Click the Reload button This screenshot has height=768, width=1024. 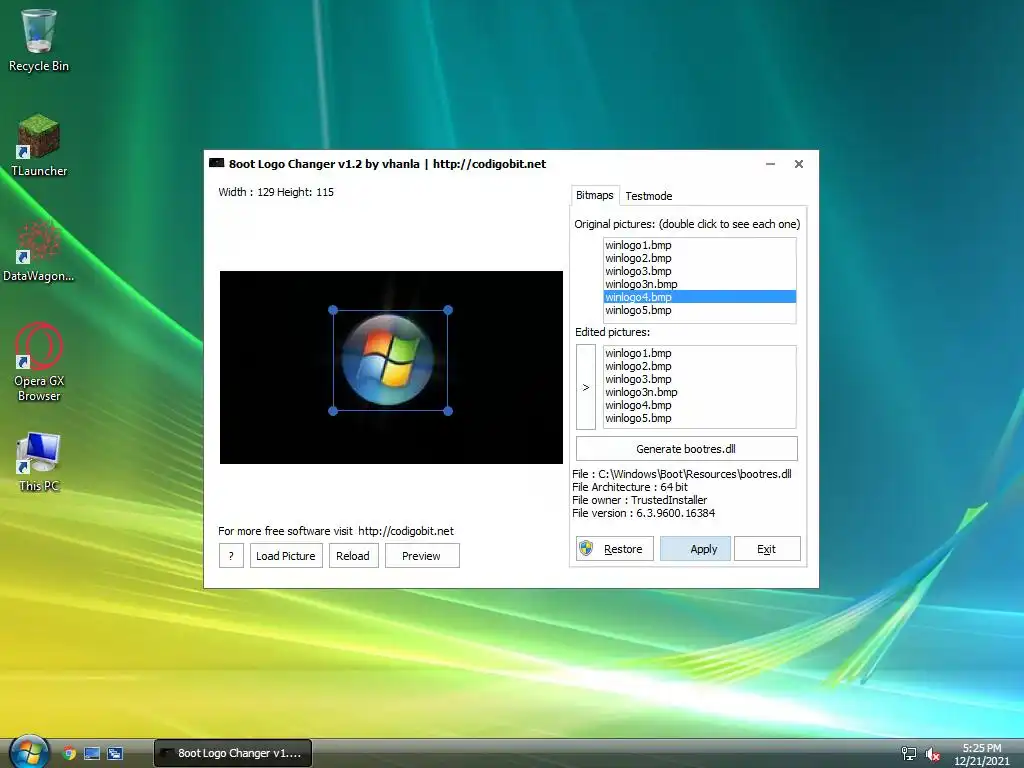(353, 556)
